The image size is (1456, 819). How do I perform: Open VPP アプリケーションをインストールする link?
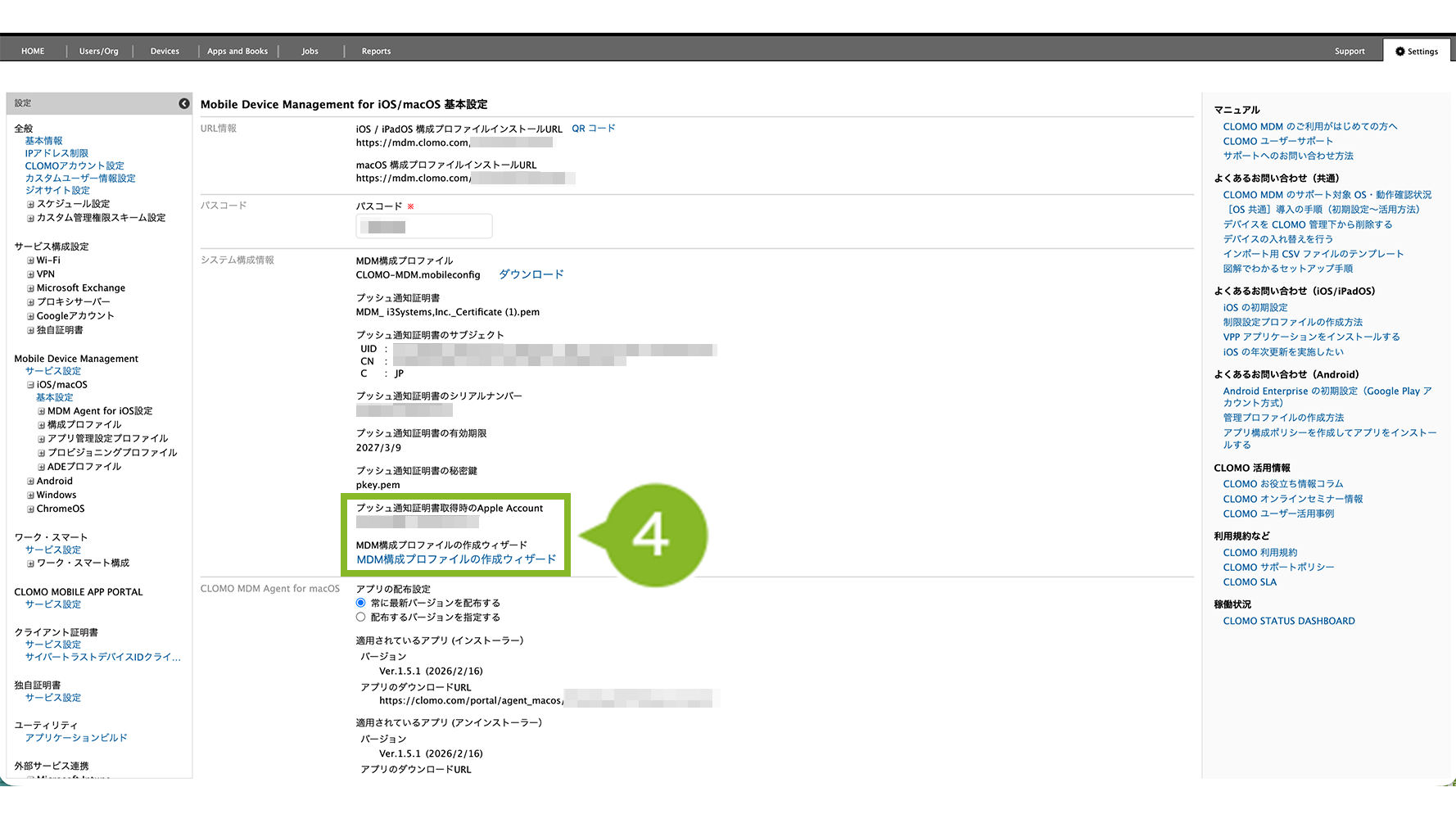coord(1312,337)
